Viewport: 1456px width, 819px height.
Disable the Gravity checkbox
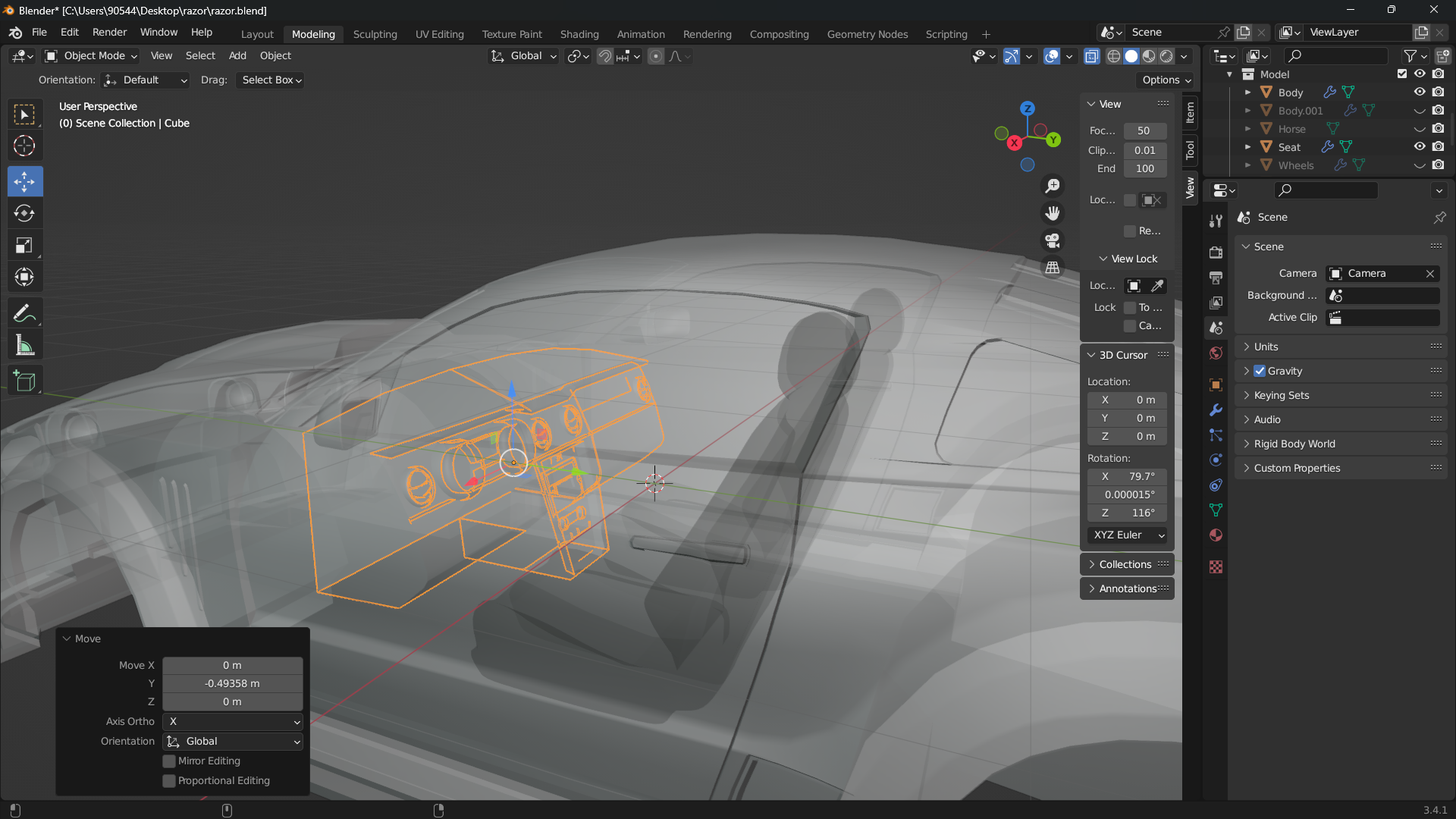[x=1260, y=371]
